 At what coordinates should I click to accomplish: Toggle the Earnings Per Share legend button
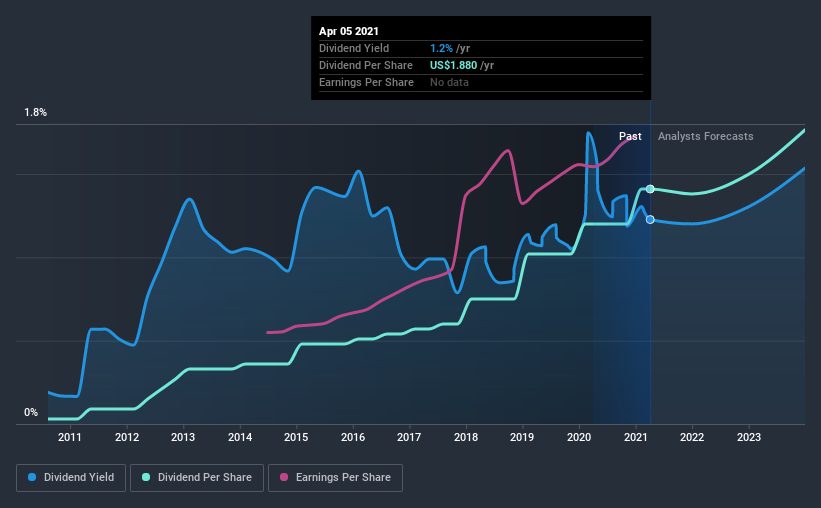[335, 478]
